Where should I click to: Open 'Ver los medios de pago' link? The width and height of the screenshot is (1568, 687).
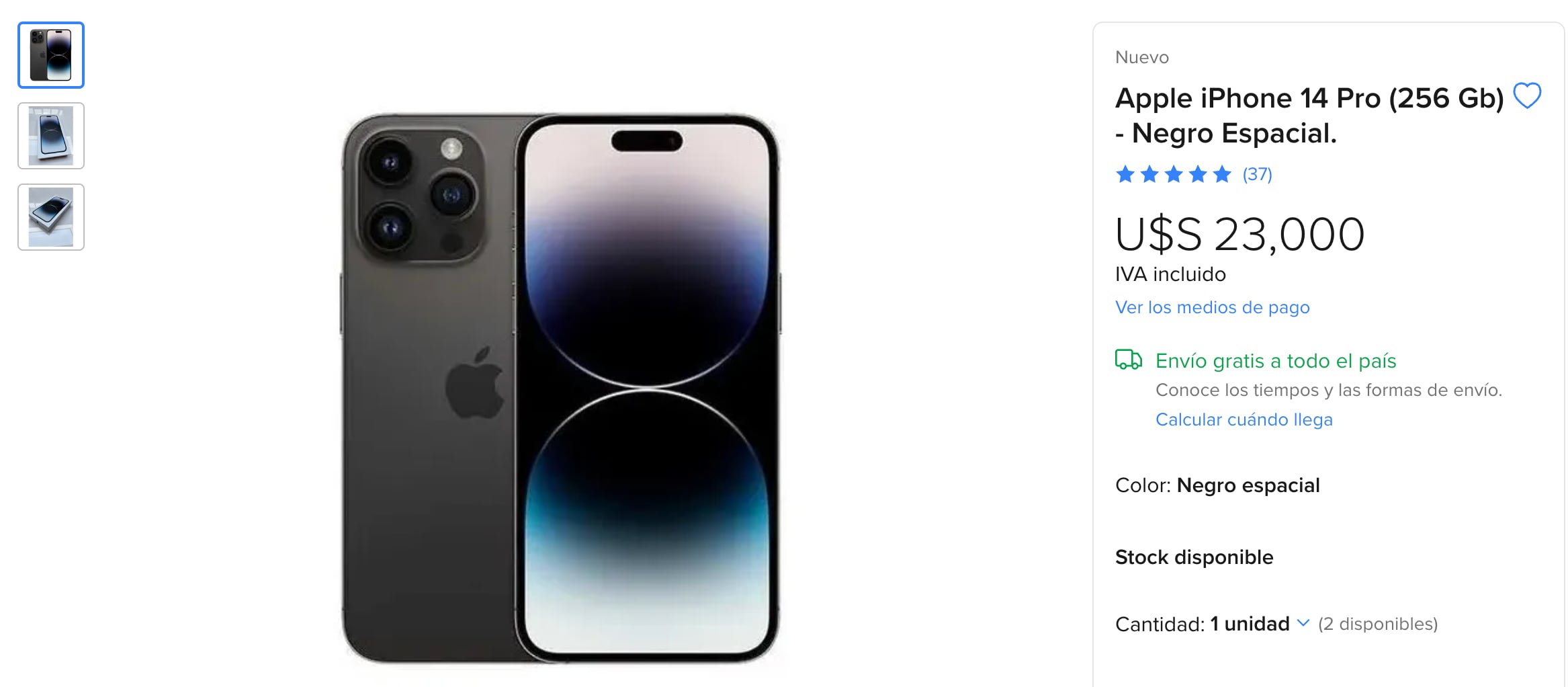click(1212, 307)
